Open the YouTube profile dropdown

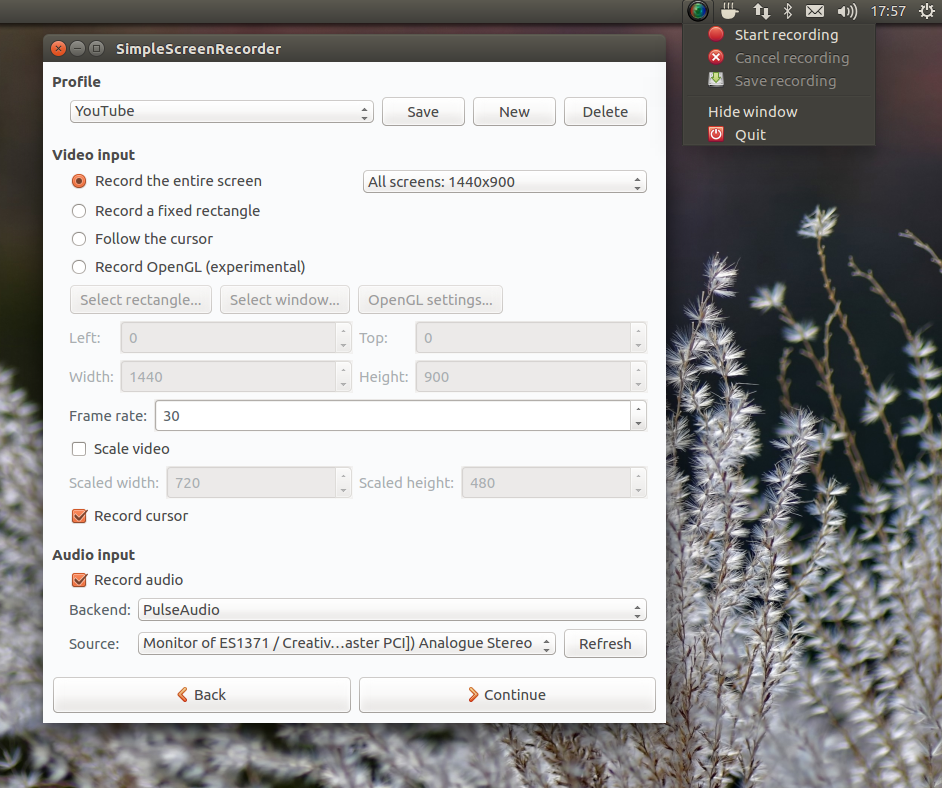pyautogui.click(x=221, y=112)
